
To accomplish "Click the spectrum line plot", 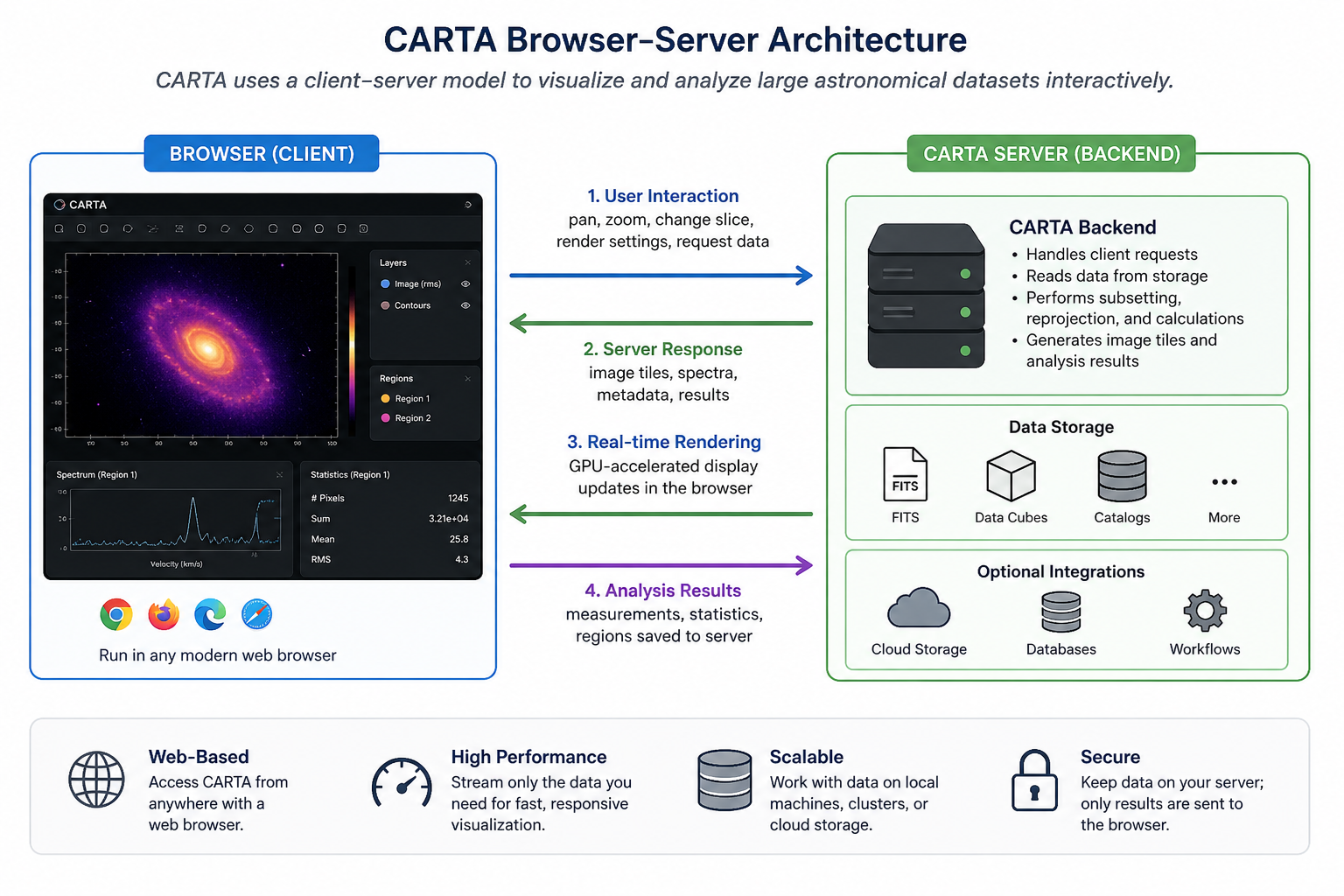I will click(176, 519).
